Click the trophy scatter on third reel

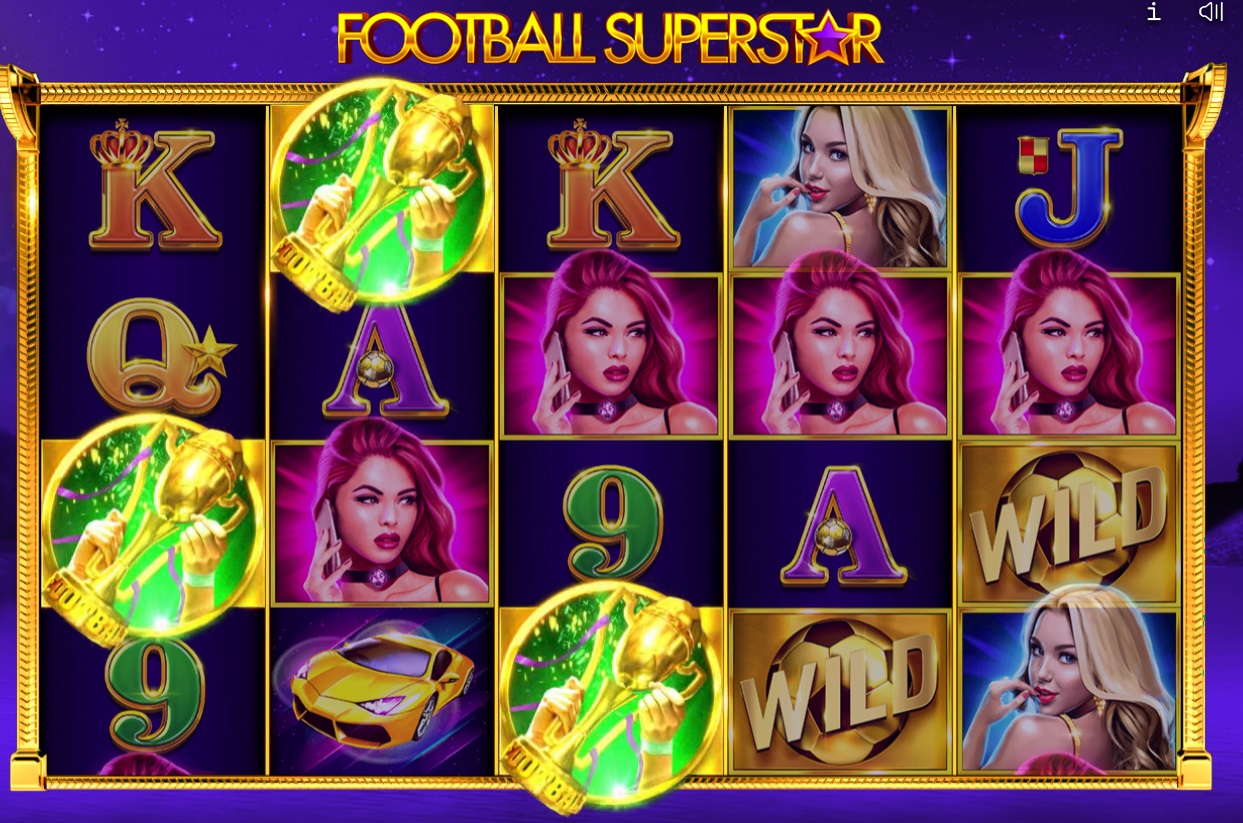pyautogui.click(x=610, y=694)
